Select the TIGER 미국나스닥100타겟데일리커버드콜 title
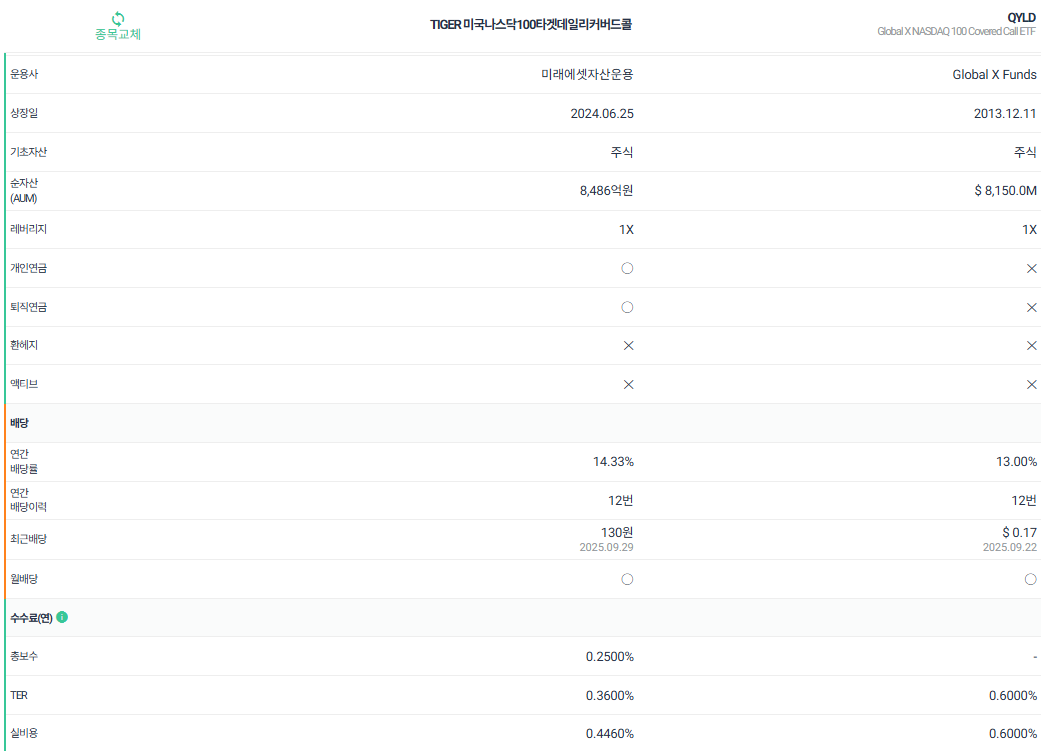Image resolution: width=1051 pixels, height=751 pixels. tap(531, 25)
